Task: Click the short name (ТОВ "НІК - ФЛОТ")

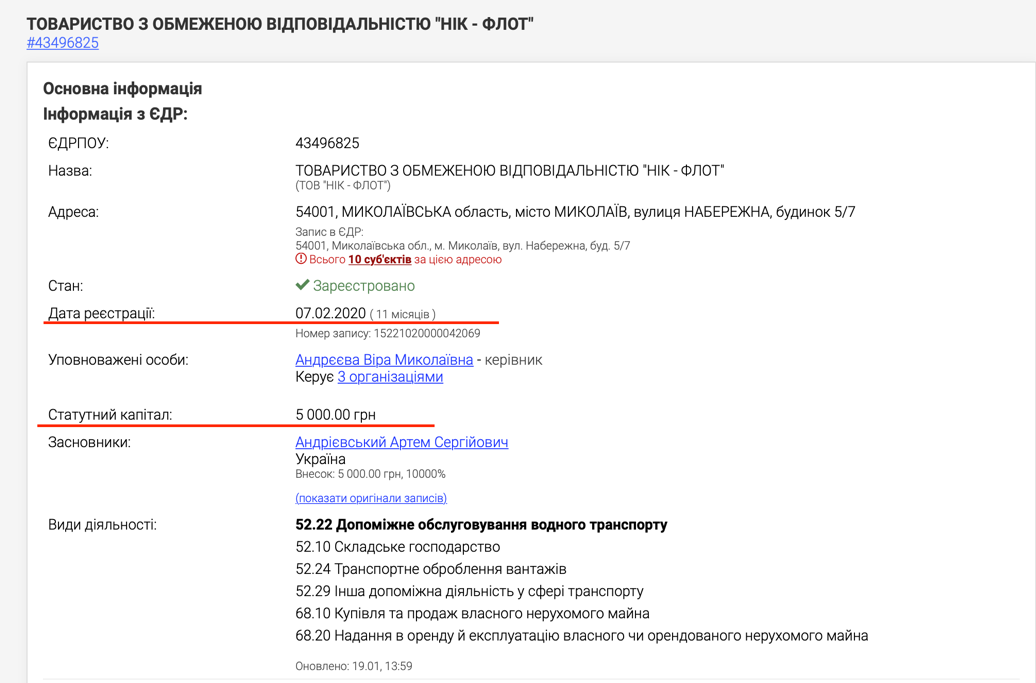Action: pyautogui.click(x=342, y=186)
